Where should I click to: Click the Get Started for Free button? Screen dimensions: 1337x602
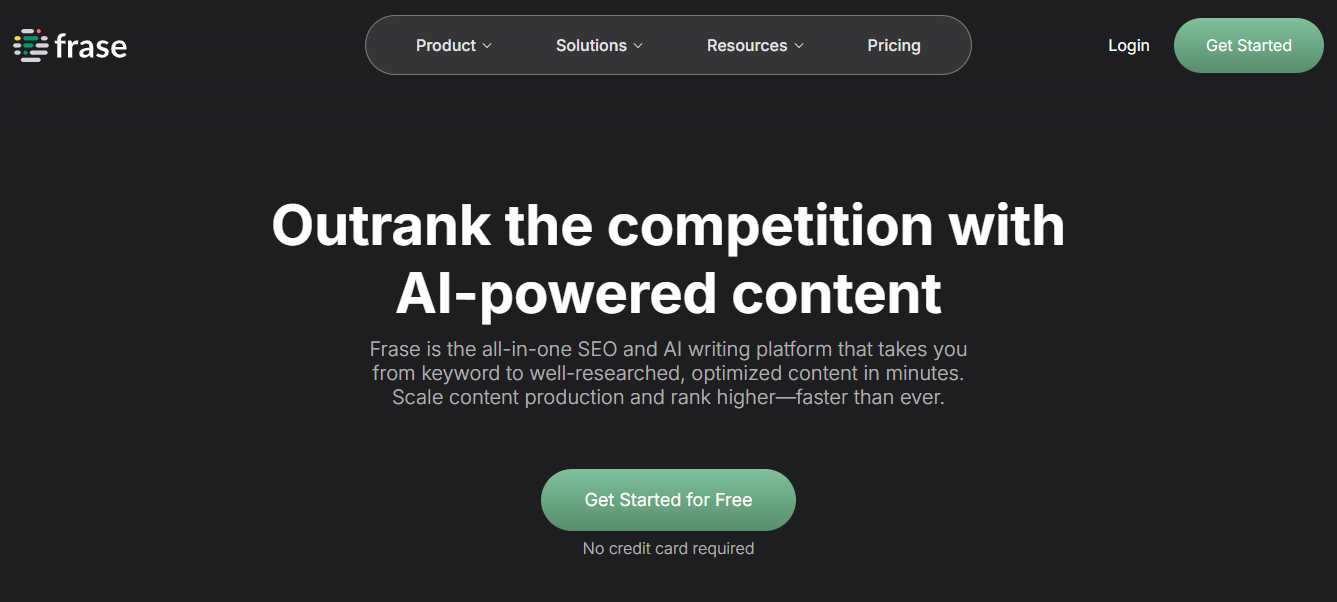(668, 500)
